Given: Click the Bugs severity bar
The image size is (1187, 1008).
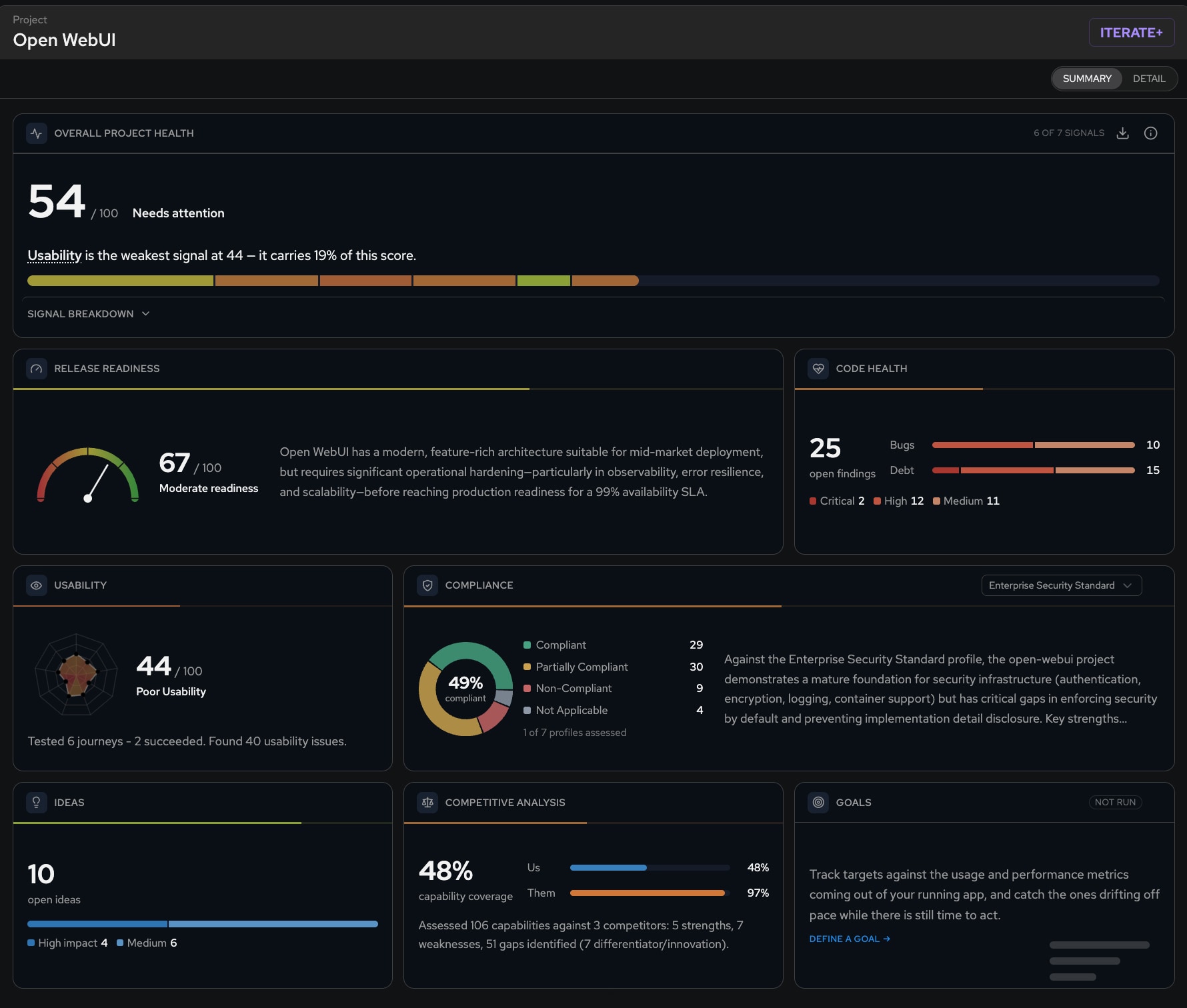Looking at the screenshot, I should tap(1033, 445).
